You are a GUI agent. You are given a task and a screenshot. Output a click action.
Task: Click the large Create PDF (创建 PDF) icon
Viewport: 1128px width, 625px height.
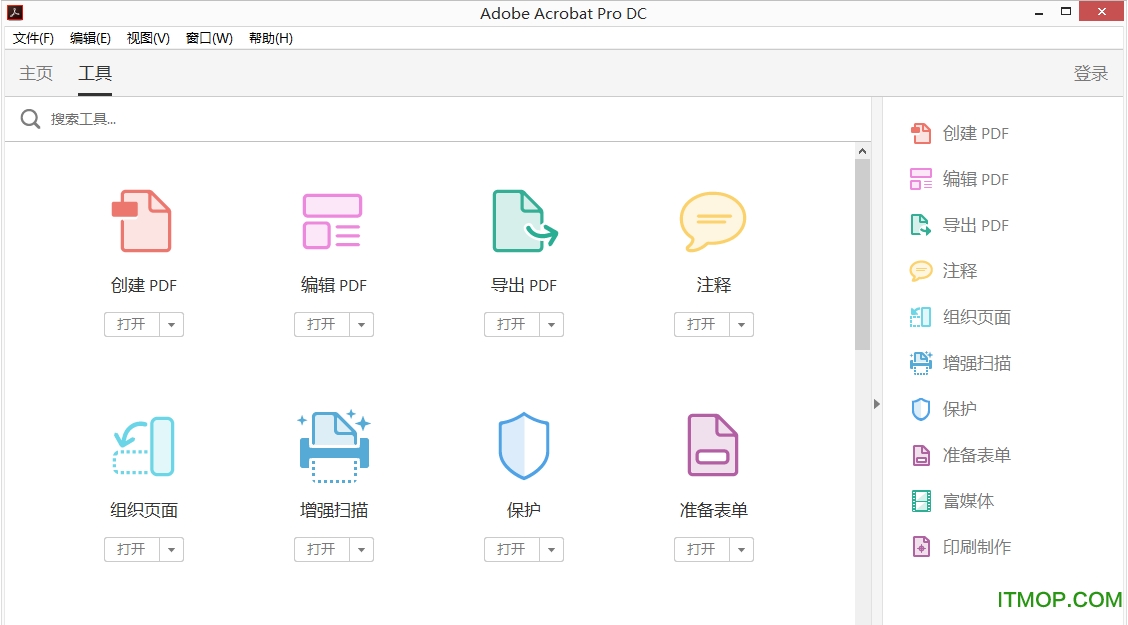(142, 221)
